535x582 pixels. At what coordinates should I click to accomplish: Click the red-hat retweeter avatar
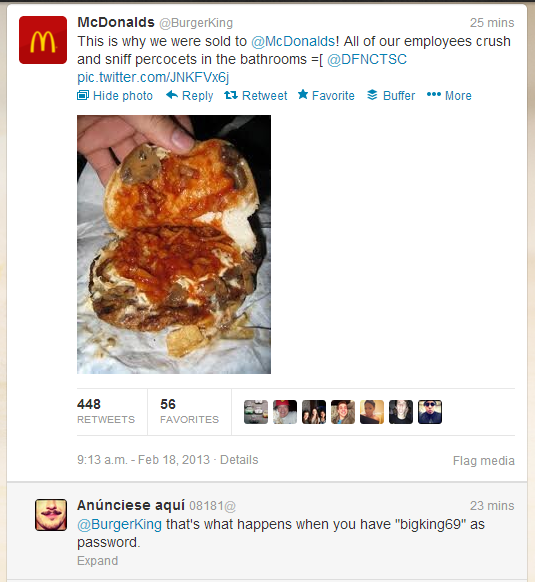pyautogui.click(x=285, y=412)
